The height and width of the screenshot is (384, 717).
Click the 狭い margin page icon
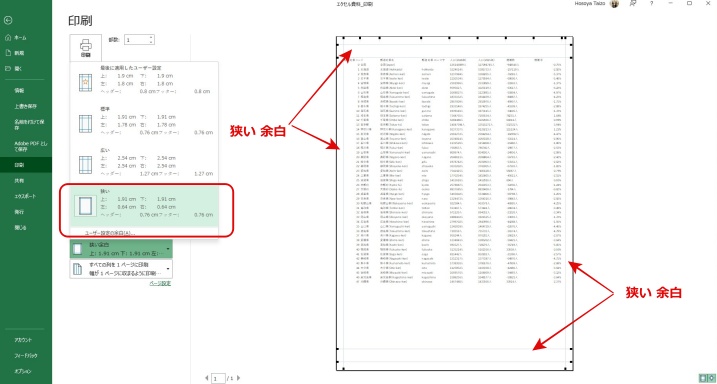tap(86, 206)
